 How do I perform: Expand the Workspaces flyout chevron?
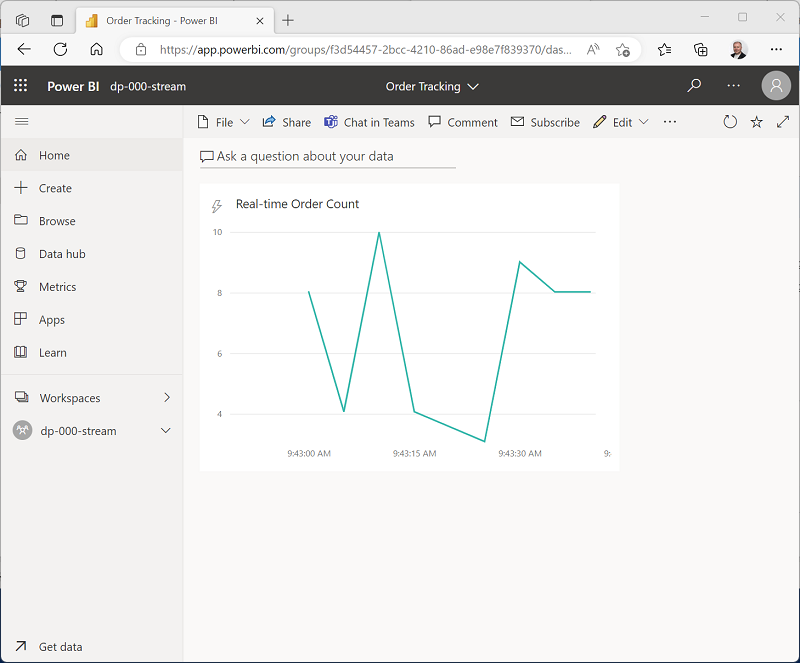click(167, 398)
